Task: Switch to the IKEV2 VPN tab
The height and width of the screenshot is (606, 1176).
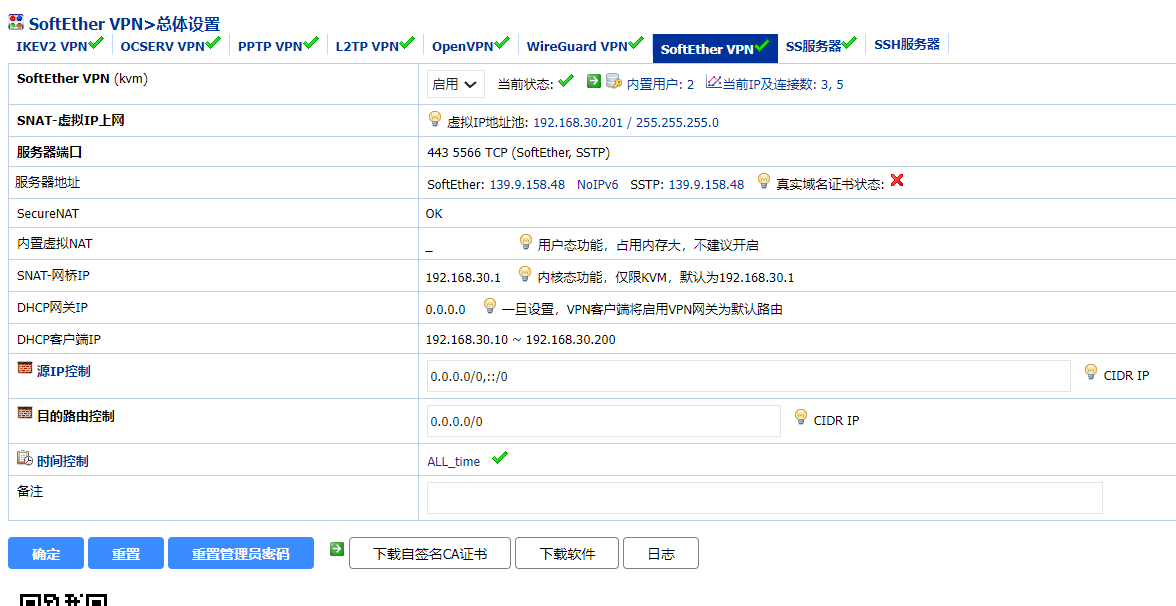Action: [60, 45]
